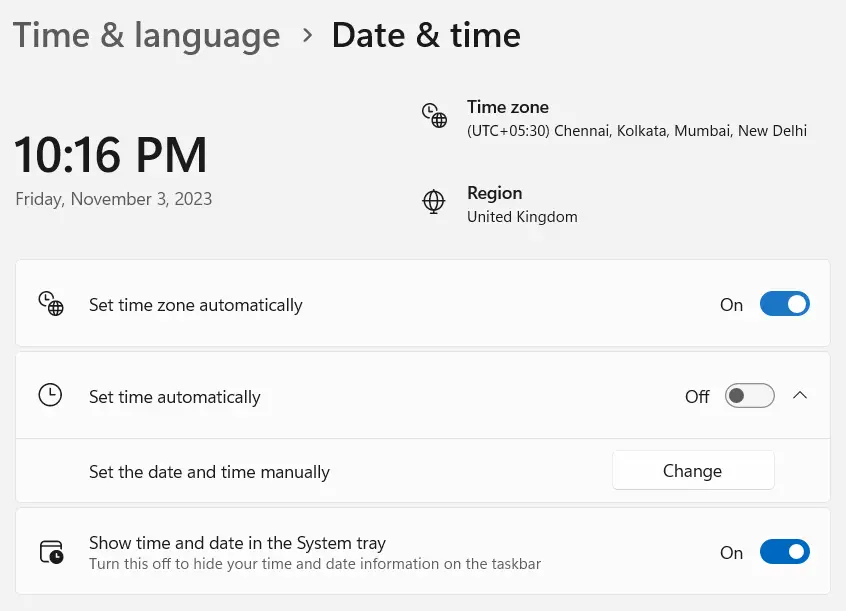The image size is (846, 611).
Task: Click the calendar-clock icon for System tray setting
Action: pyautogui.click(x=51, y=552)
